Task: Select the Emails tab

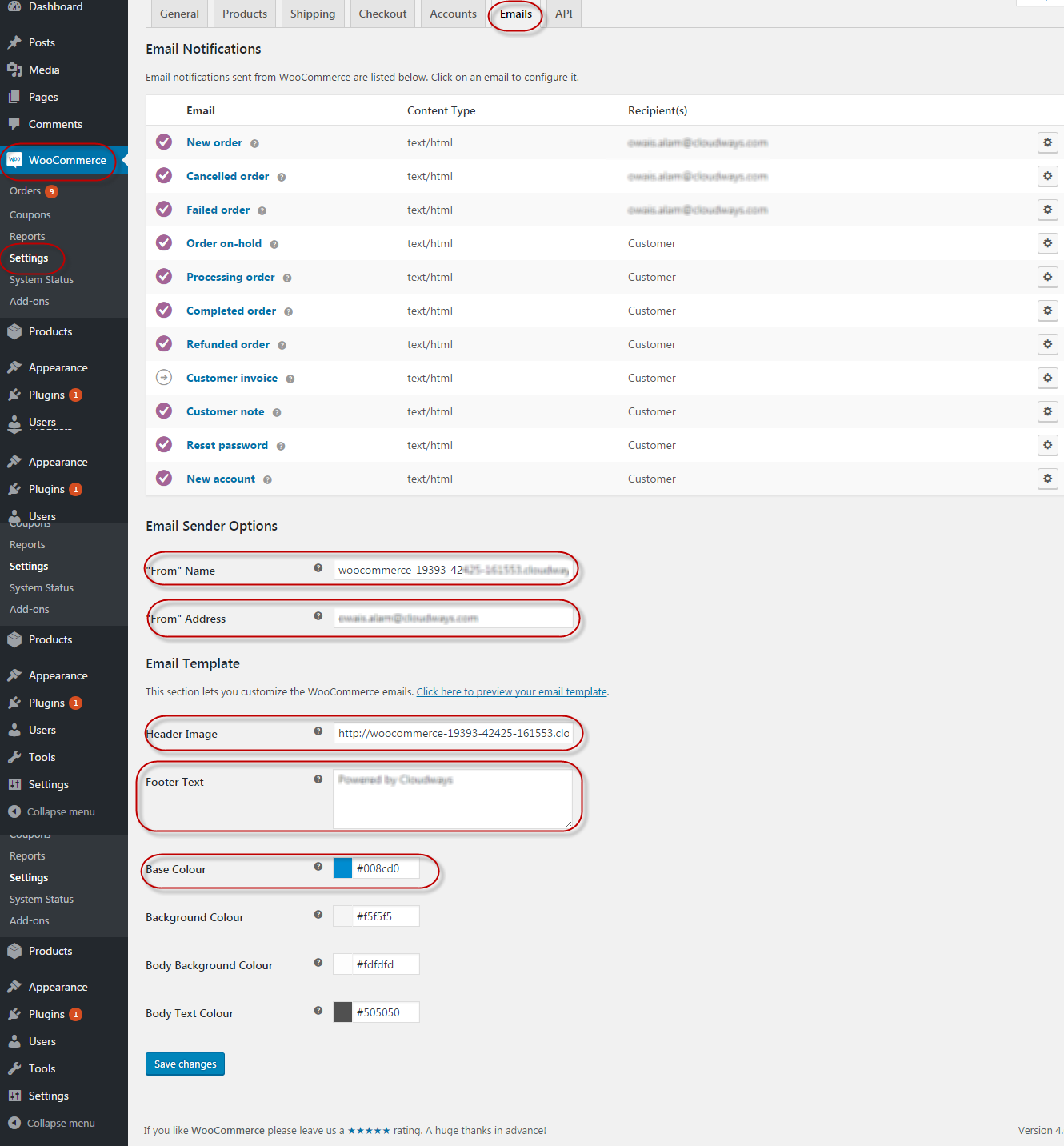Action: 516,14
